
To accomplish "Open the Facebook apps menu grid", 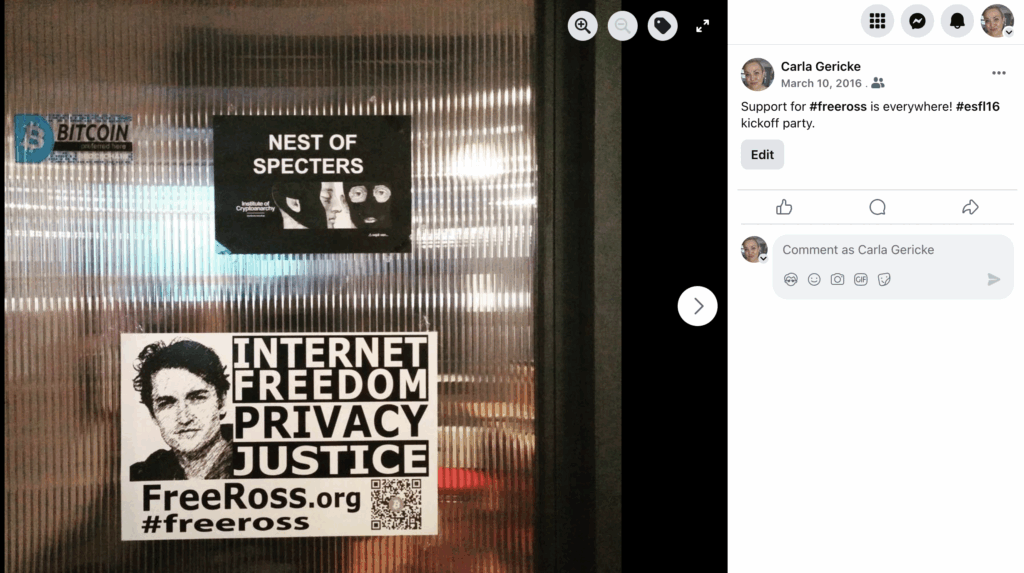I will click(x=877, y=21).
